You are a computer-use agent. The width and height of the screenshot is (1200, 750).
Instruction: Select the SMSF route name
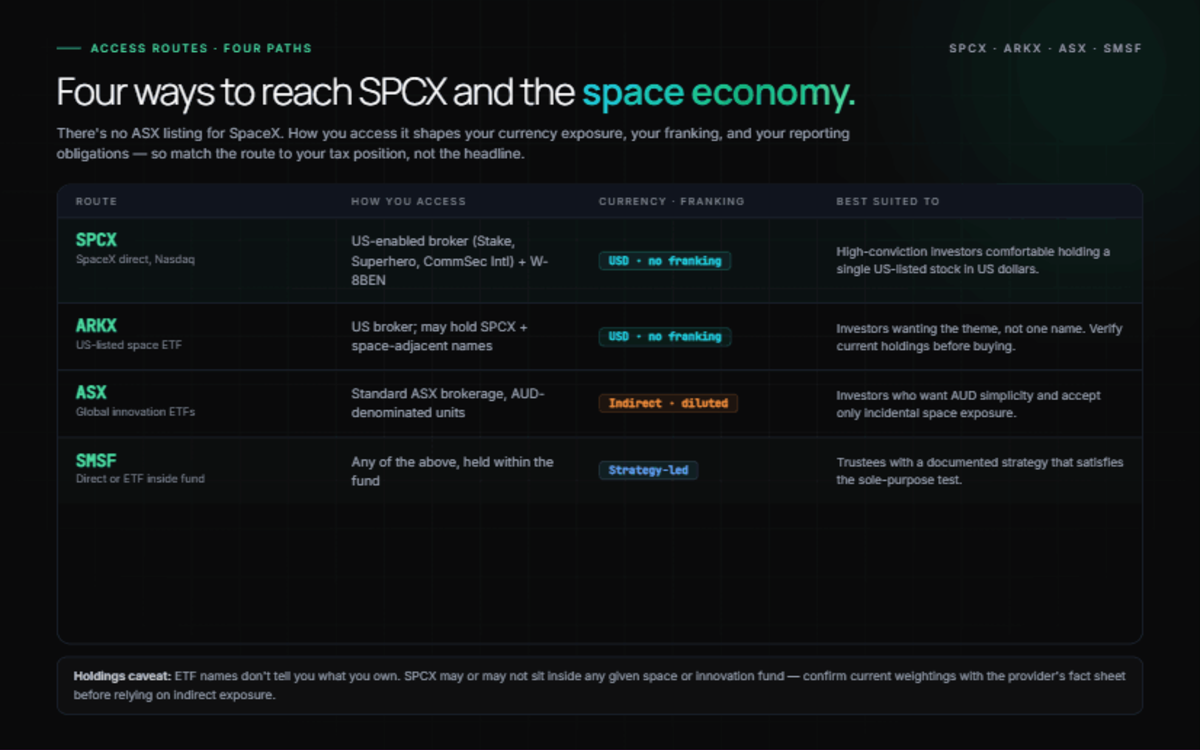tap(96, 461)
